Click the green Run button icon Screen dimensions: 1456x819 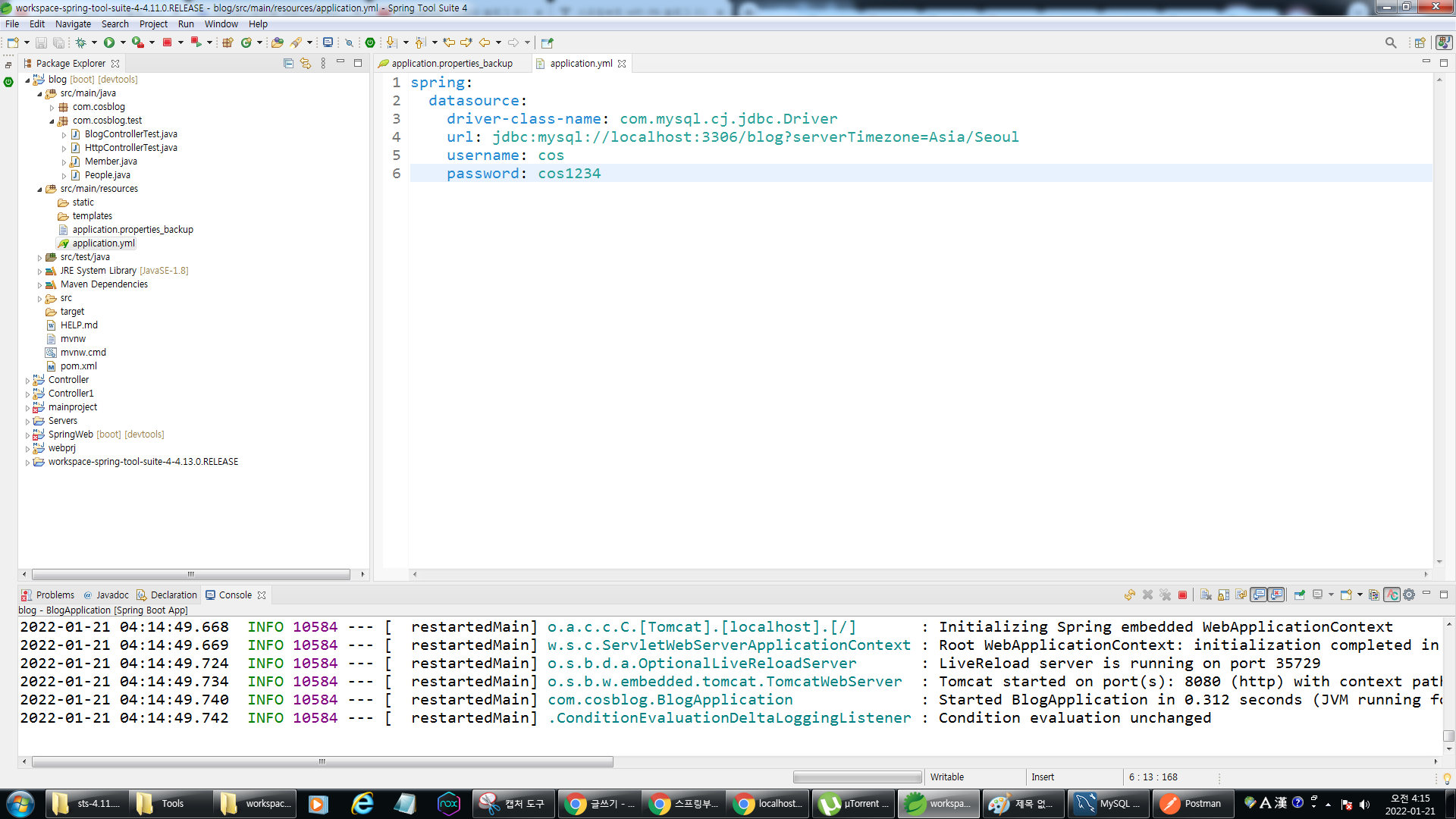109,42
